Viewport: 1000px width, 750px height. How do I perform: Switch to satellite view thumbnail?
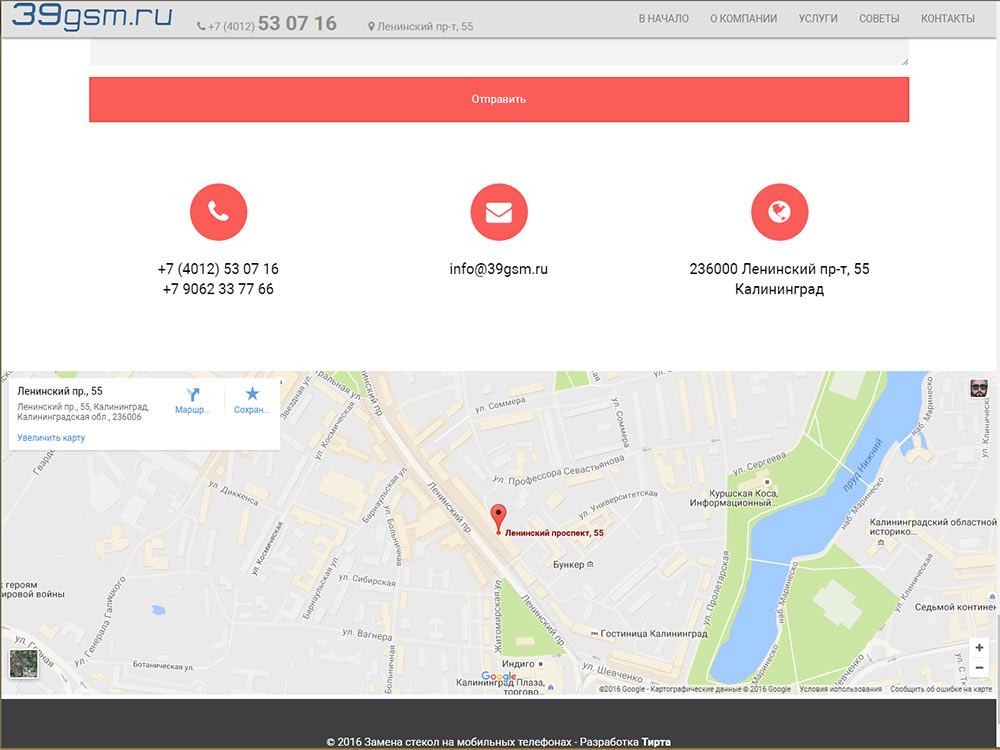click(x=24, y=663)
